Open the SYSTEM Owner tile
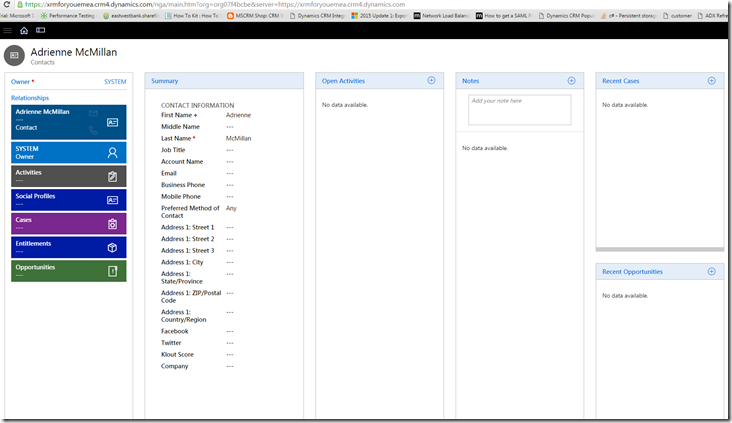732x423 pixels. coord(69,153)
